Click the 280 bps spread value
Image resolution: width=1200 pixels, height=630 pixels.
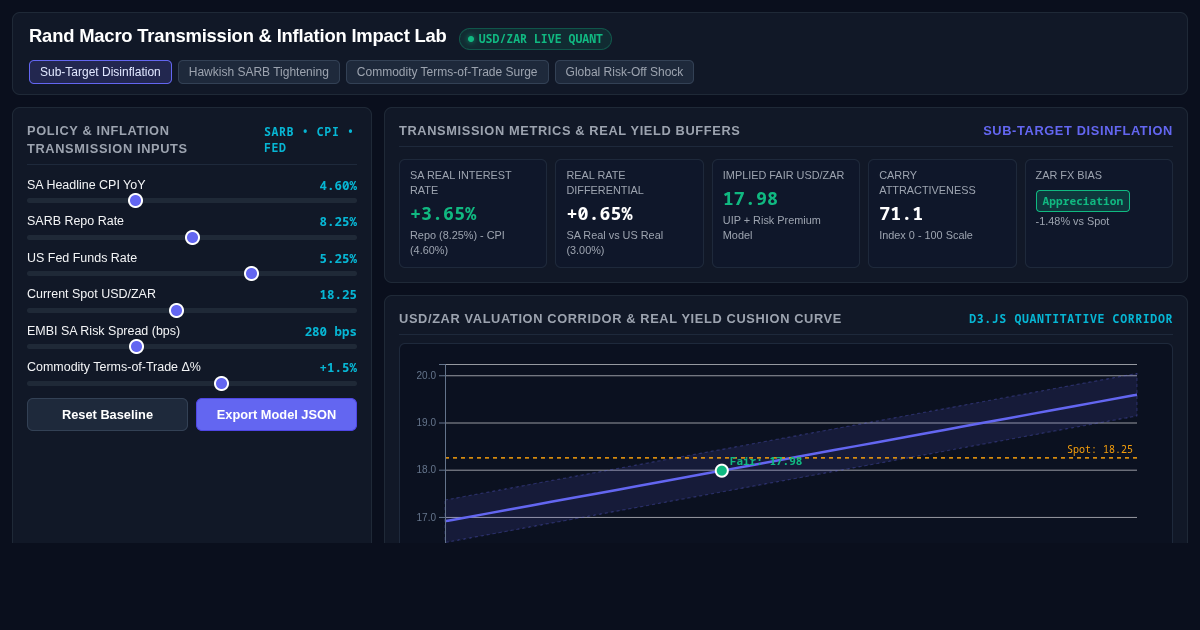click(x=331, y=332)
